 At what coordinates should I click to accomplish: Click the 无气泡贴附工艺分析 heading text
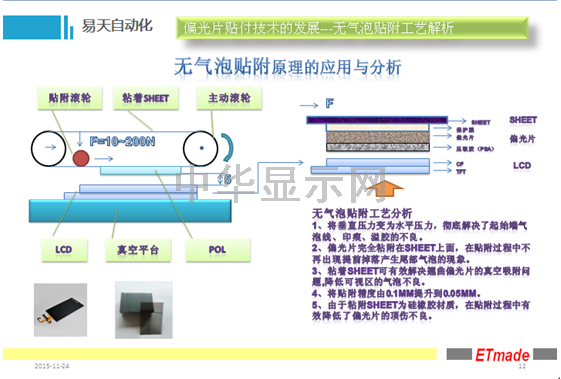[x=362, y=214]
